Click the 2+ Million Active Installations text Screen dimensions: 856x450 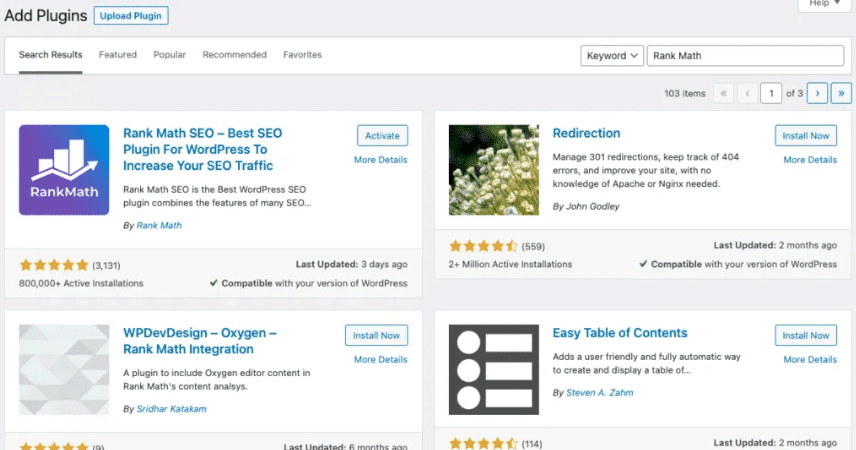(510, 264)
